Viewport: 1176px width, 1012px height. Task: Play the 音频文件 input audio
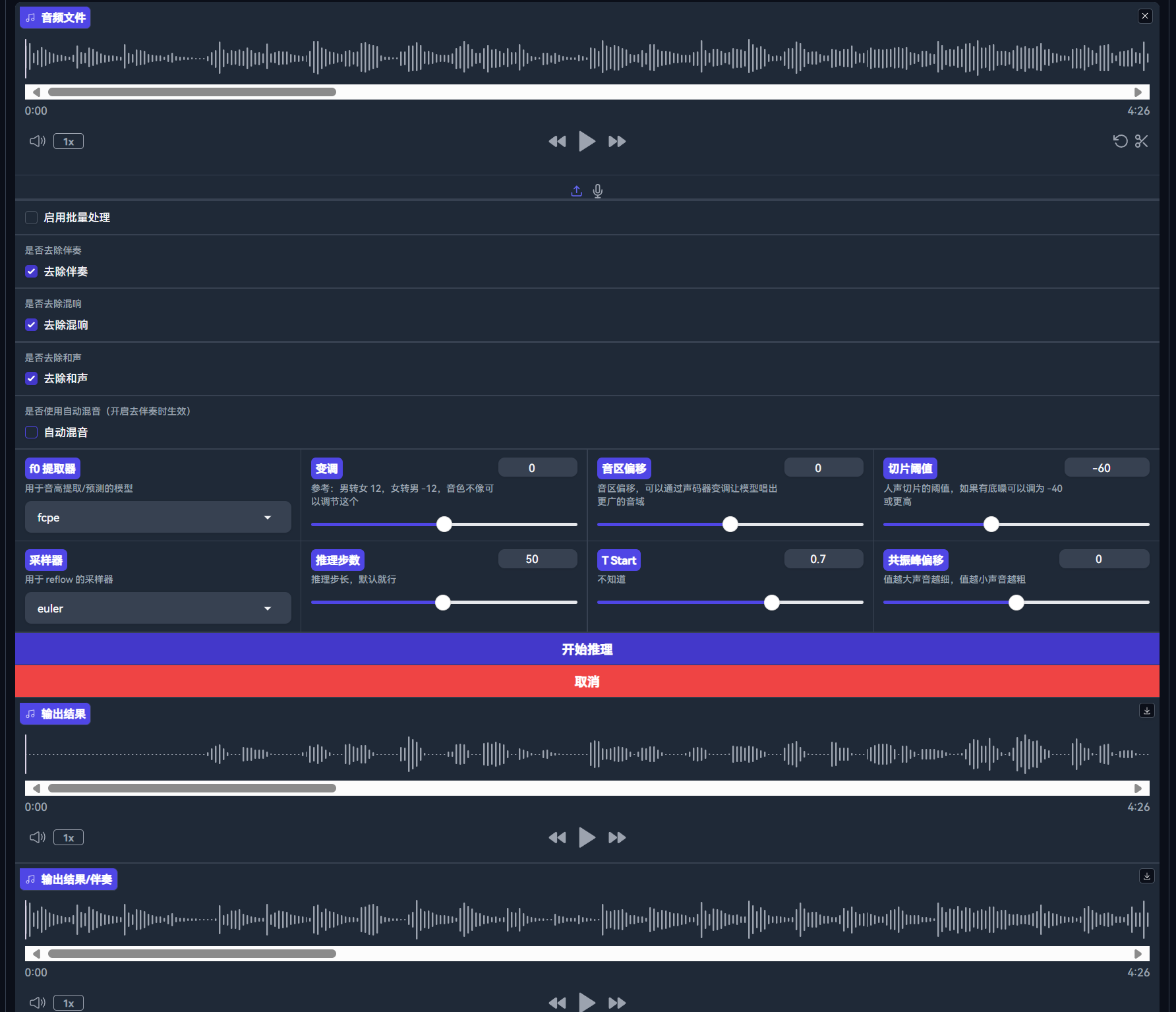pyautogui.click(x=587, y=141)
